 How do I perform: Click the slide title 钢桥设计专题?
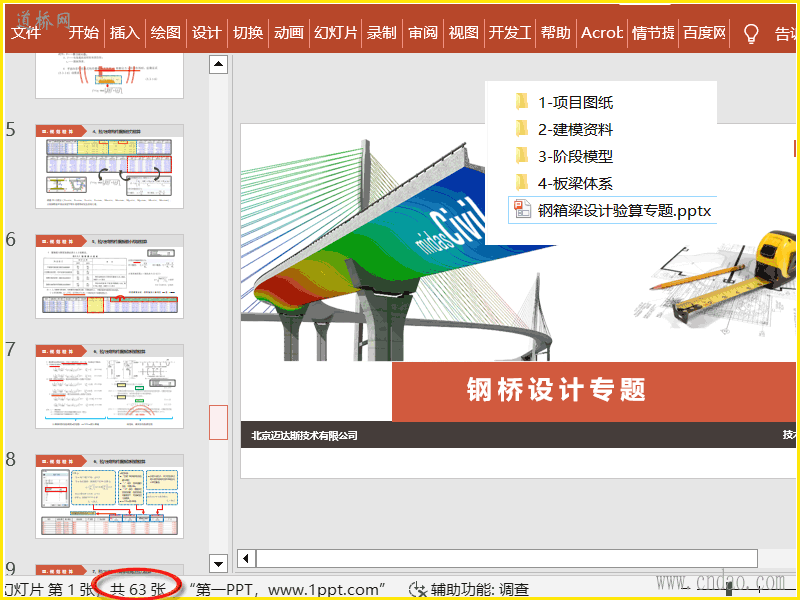(556, 390)
